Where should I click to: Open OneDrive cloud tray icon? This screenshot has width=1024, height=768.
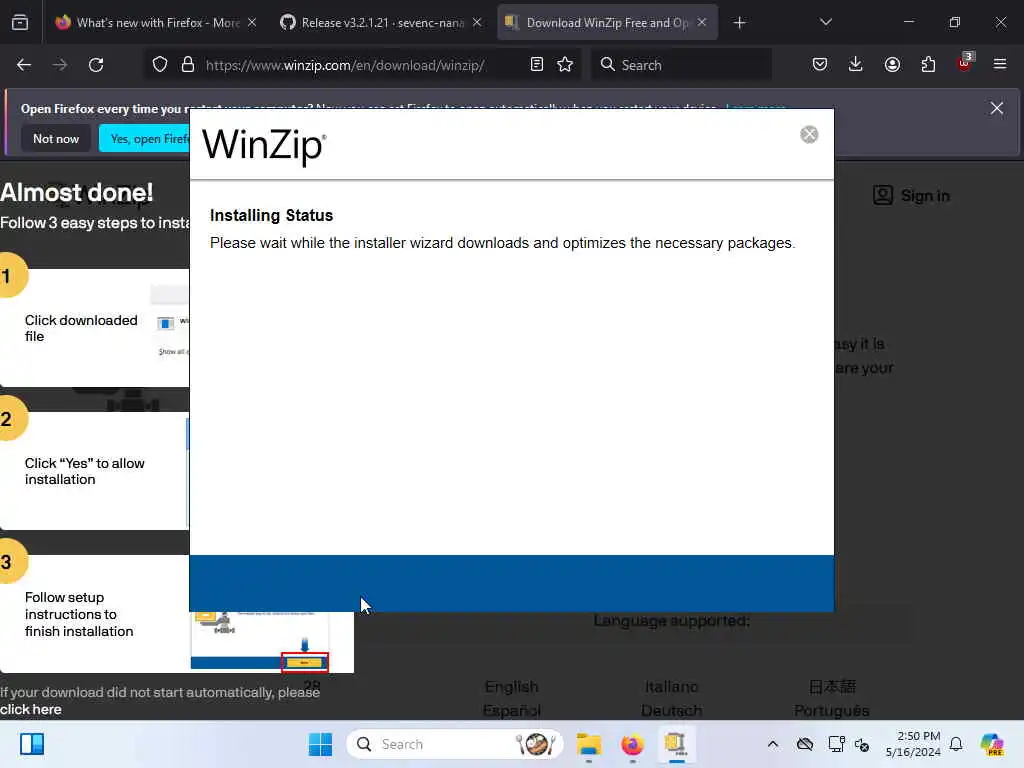(x=805, y=744)
